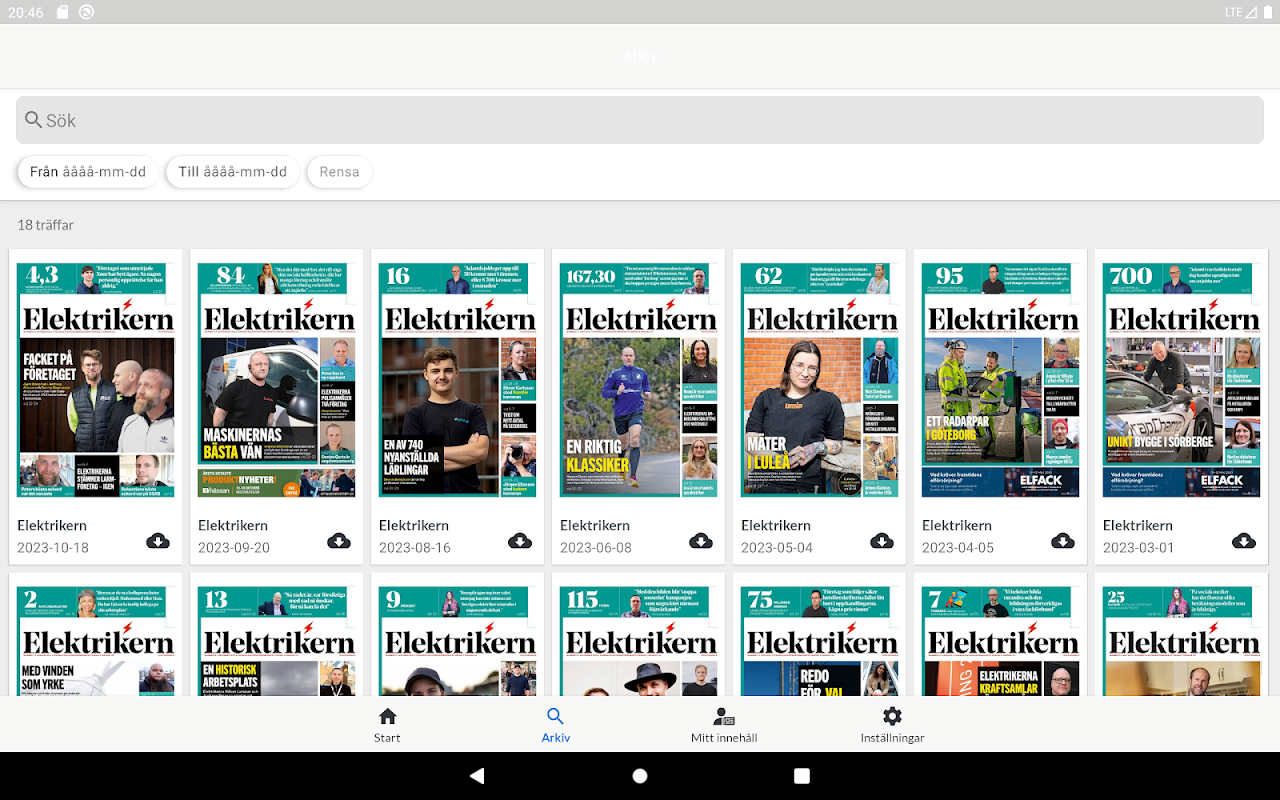Open the second-row cover numbered 25
The height and width of the screenshot is (800, 1280).
(x=1182, y=641)
